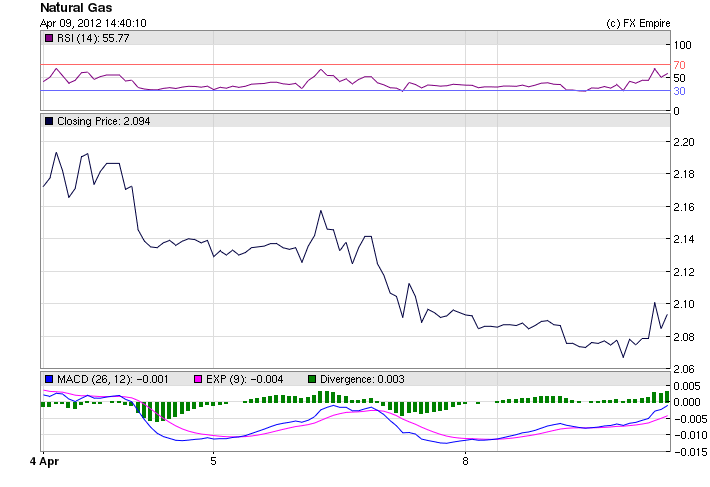Click the timestamp Apr 09, 2012 14:40:10
The height and width of the screenshot is (487, 710).
(x=93, y=23)
